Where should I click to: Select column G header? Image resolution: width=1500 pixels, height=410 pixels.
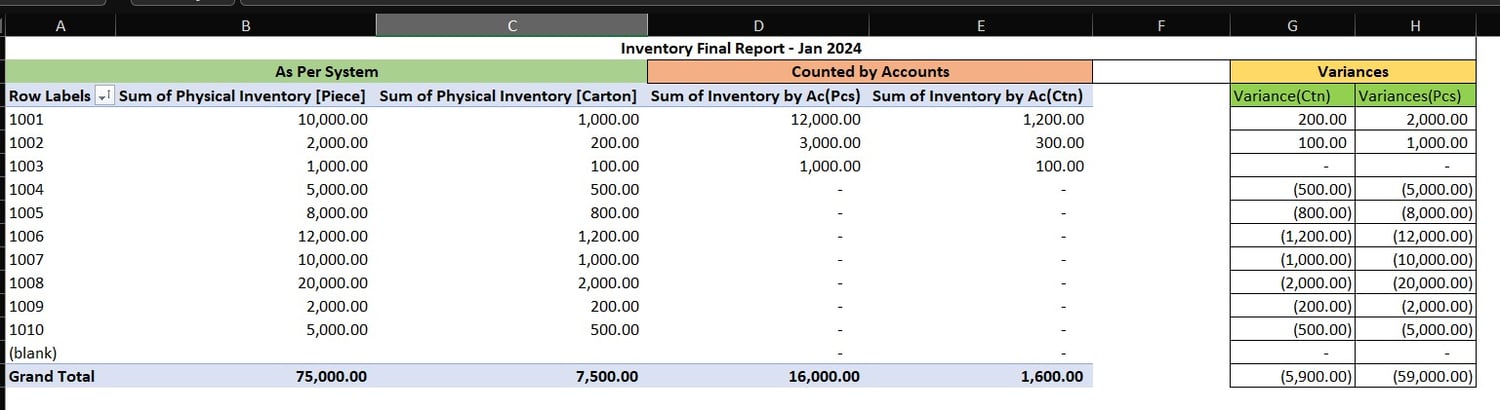(1292, 27)
